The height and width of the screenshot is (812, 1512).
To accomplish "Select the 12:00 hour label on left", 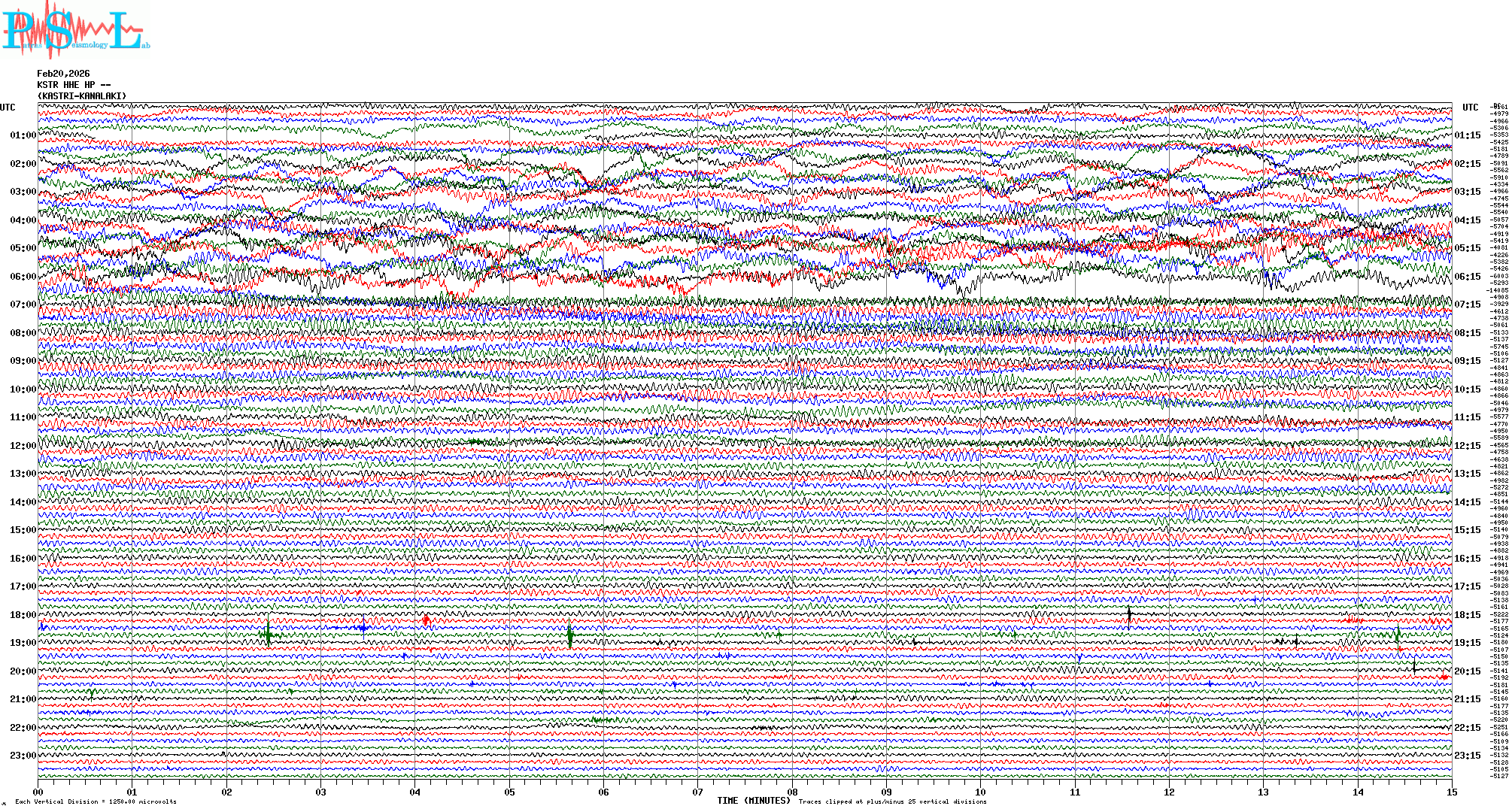I will [23, 446].
